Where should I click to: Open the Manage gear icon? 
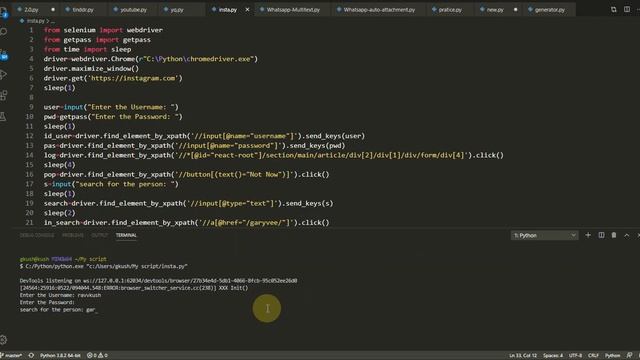click(x=4, y=340)
